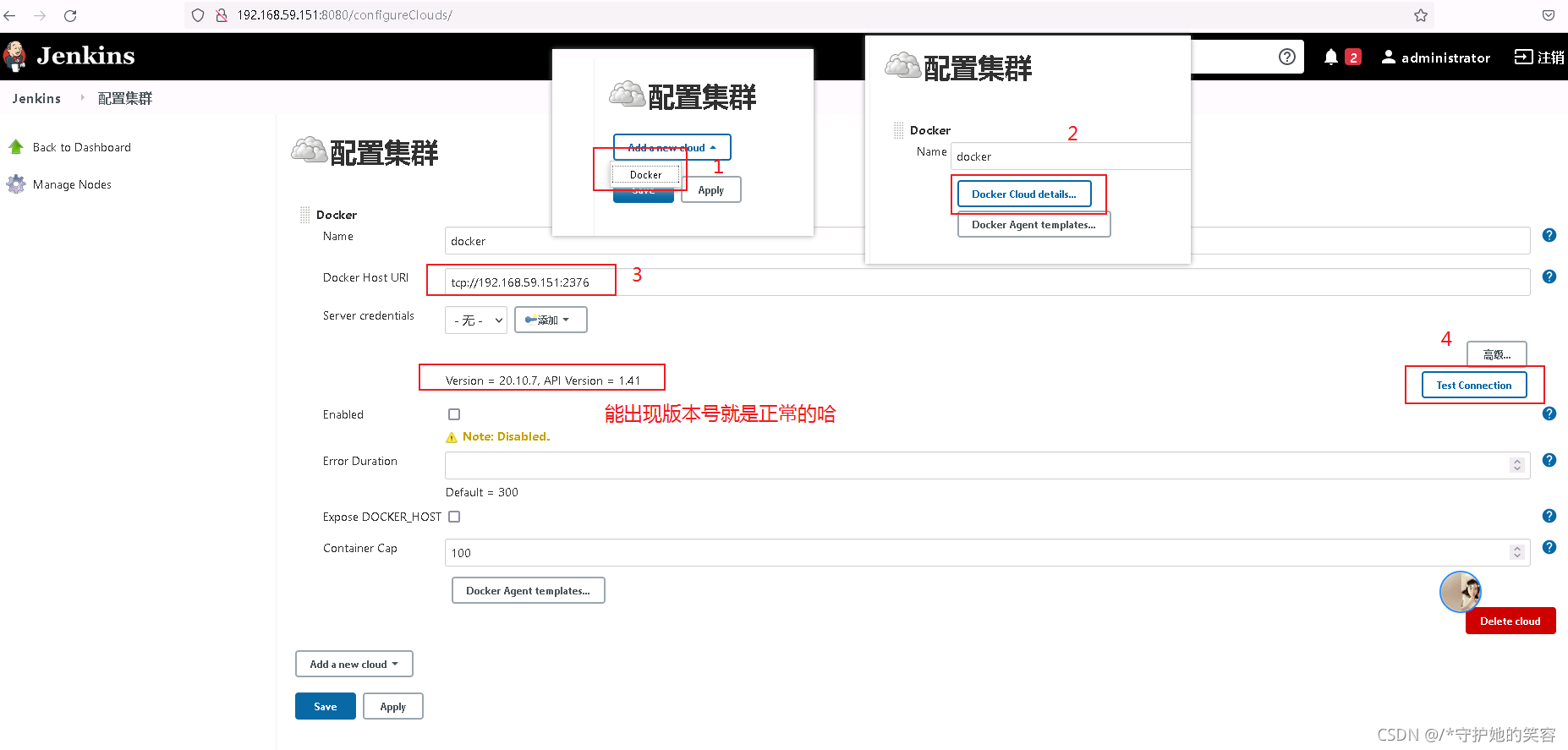
Task: Click browser forward arrow
Action: pos(40,15)
